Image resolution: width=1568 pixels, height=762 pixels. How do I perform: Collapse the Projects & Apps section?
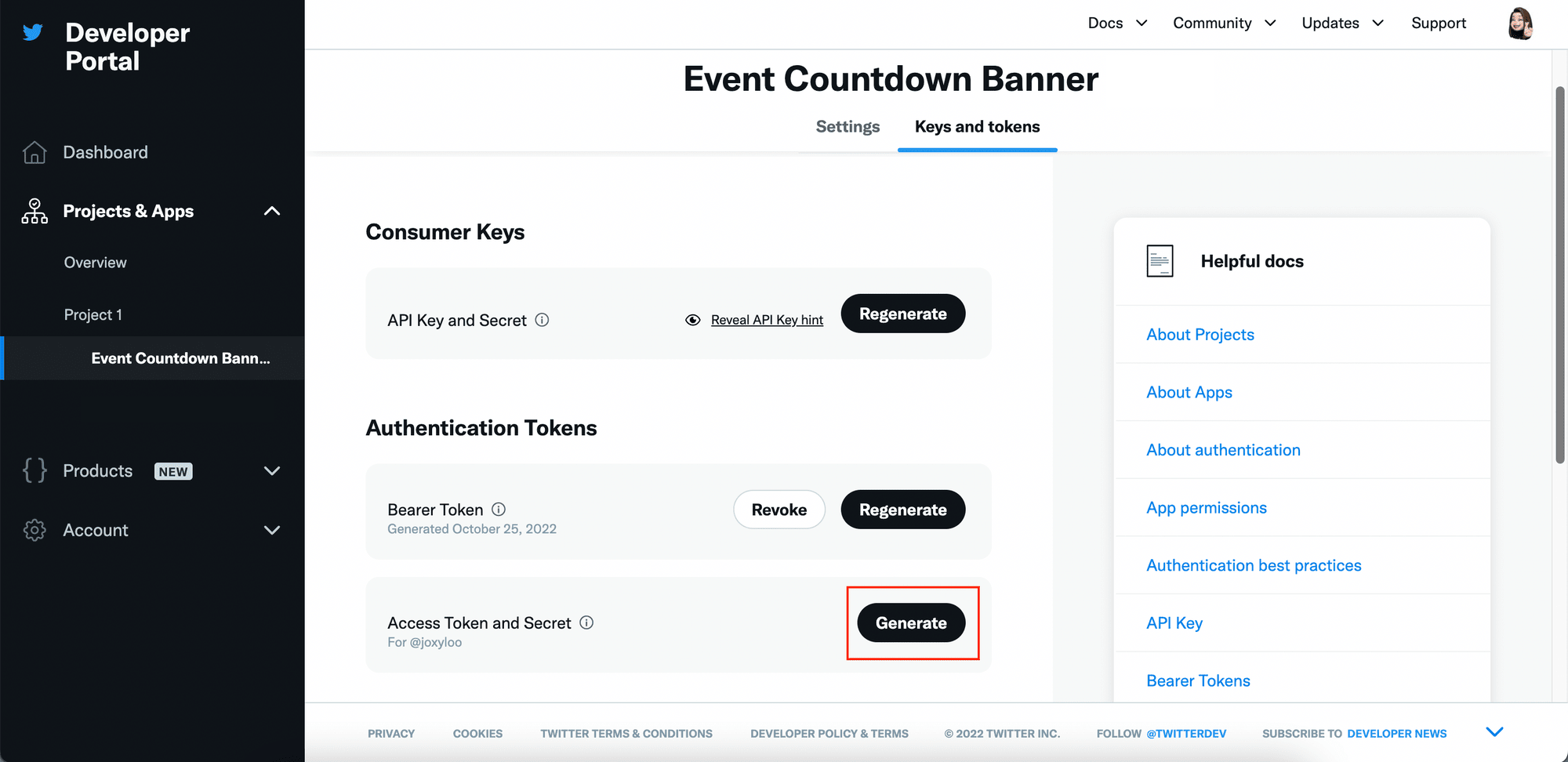click(x=272, y=210)
